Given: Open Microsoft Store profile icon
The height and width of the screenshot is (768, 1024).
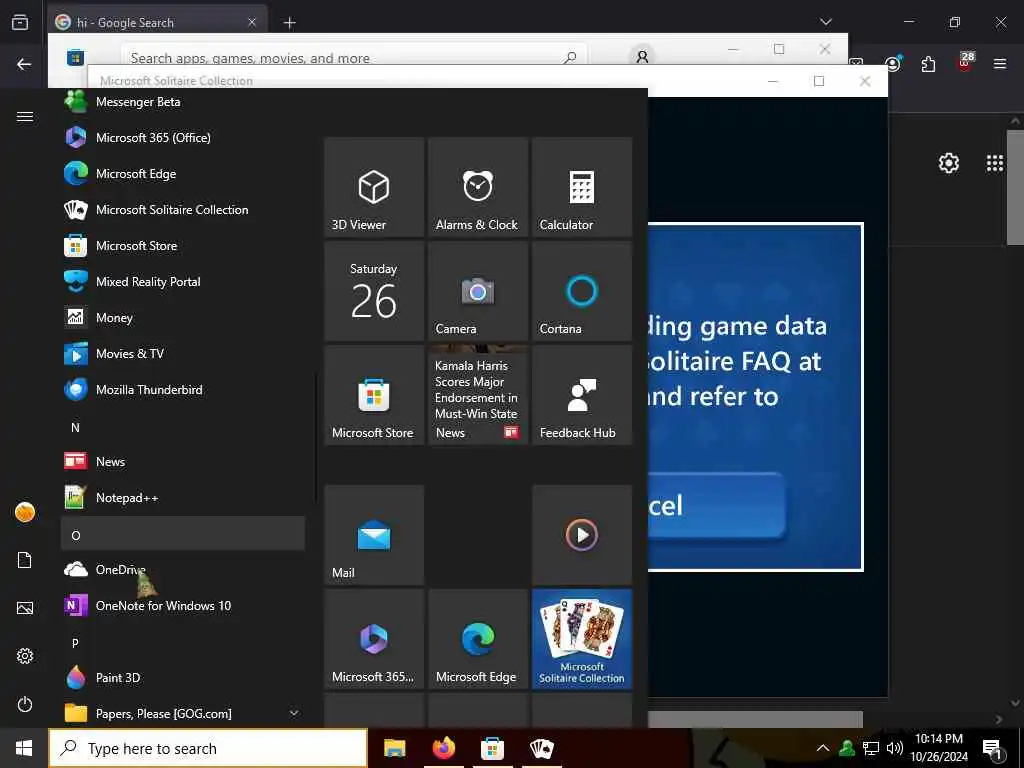Looking at the screenshot, I should coord(643,57).
